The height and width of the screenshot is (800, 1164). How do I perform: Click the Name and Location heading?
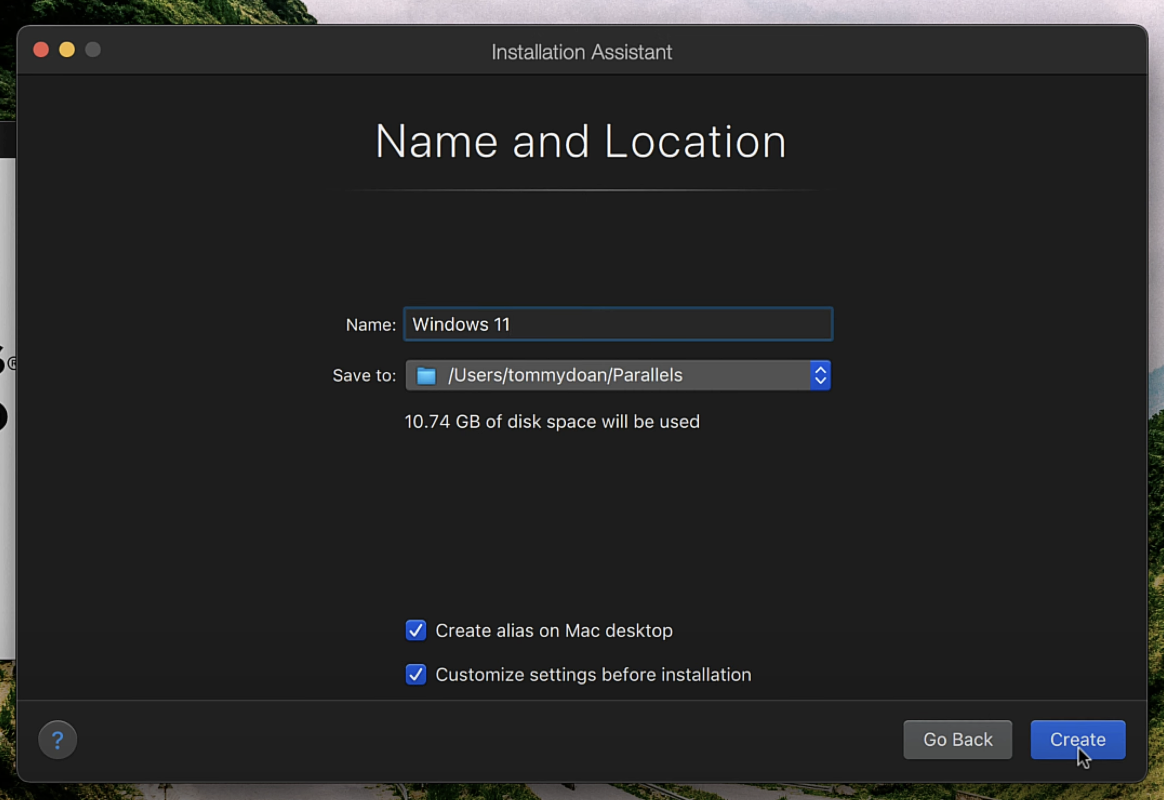tap(581, 141)
